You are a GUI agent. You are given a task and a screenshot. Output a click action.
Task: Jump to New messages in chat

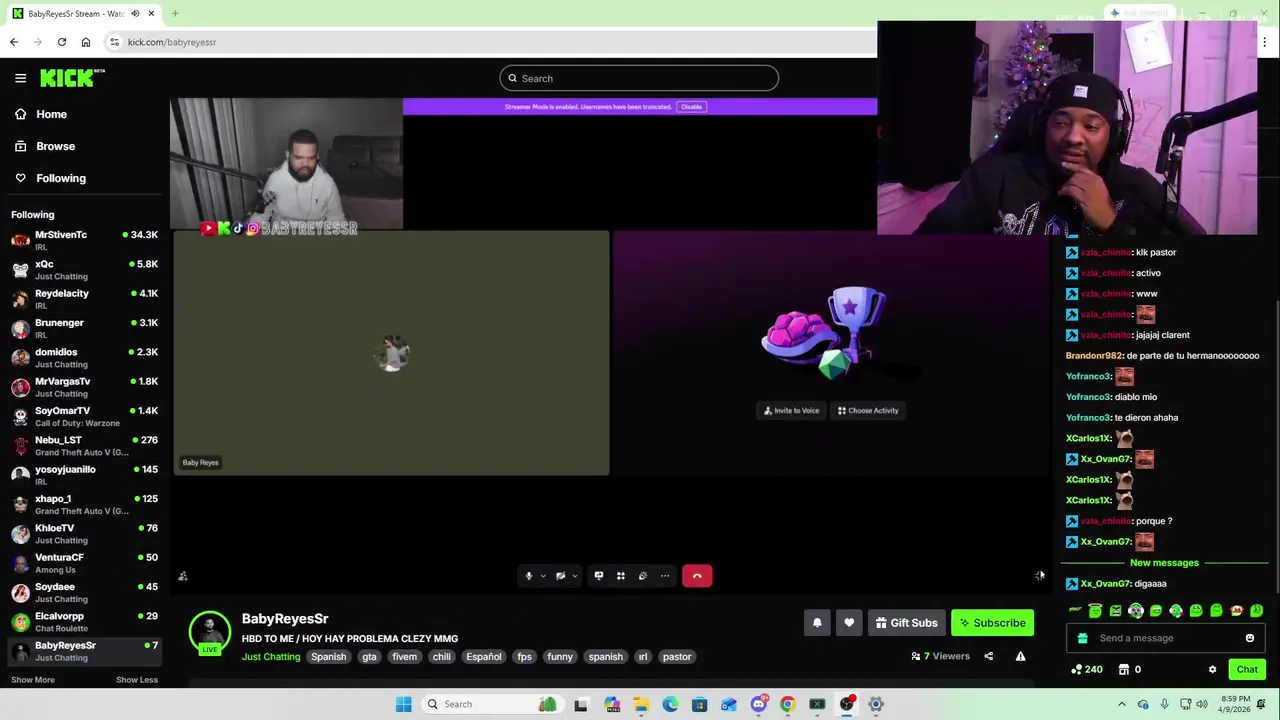(x=1164, y=563)
